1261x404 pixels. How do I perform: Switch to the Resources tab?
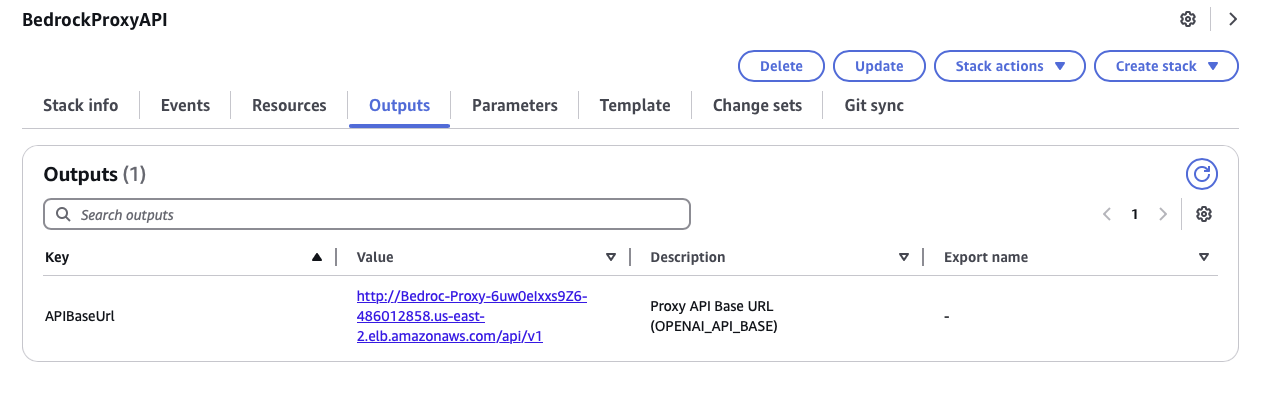point(289,105)
